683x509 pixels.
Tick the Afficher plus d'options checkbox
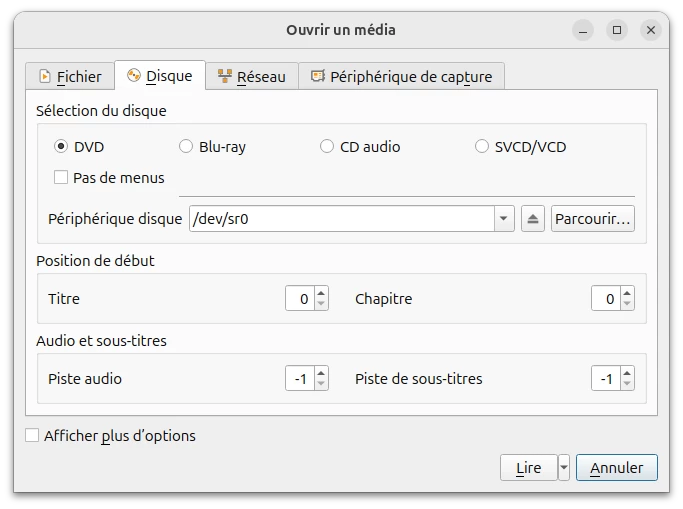[x=32, y=435]
